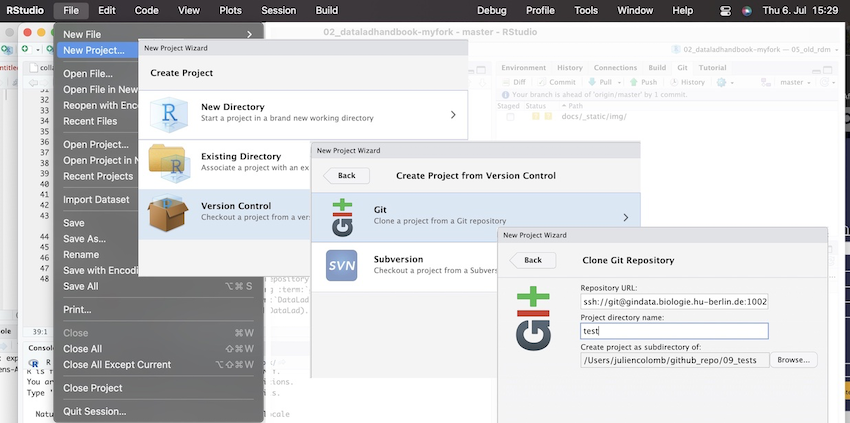Screen dimensions: 850x423
Task: Switch to the Environment tab
Action: pos(523,67)
